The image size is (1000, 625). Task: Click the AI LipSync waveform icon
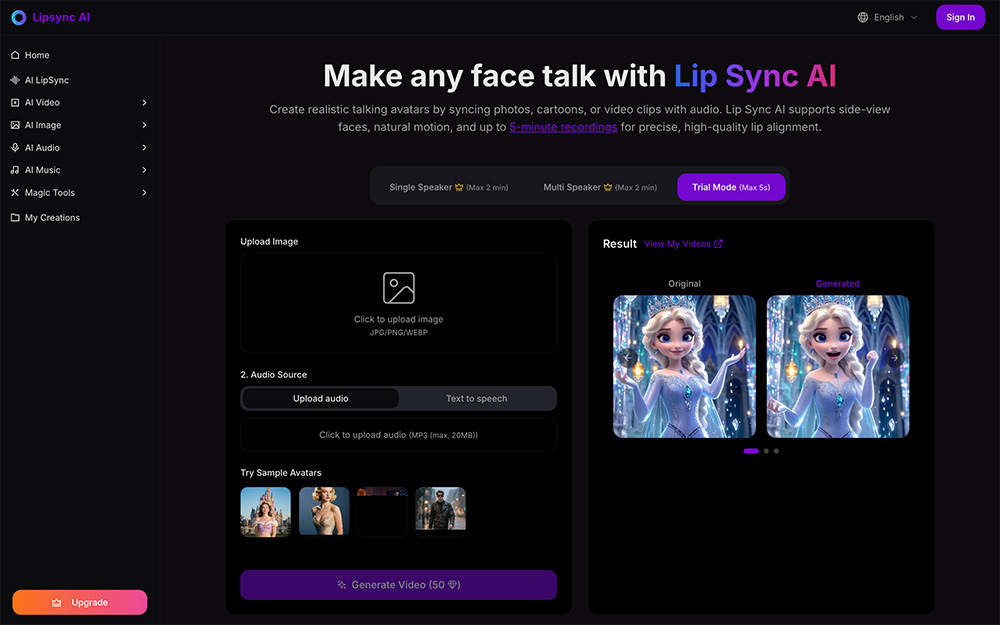15,80
